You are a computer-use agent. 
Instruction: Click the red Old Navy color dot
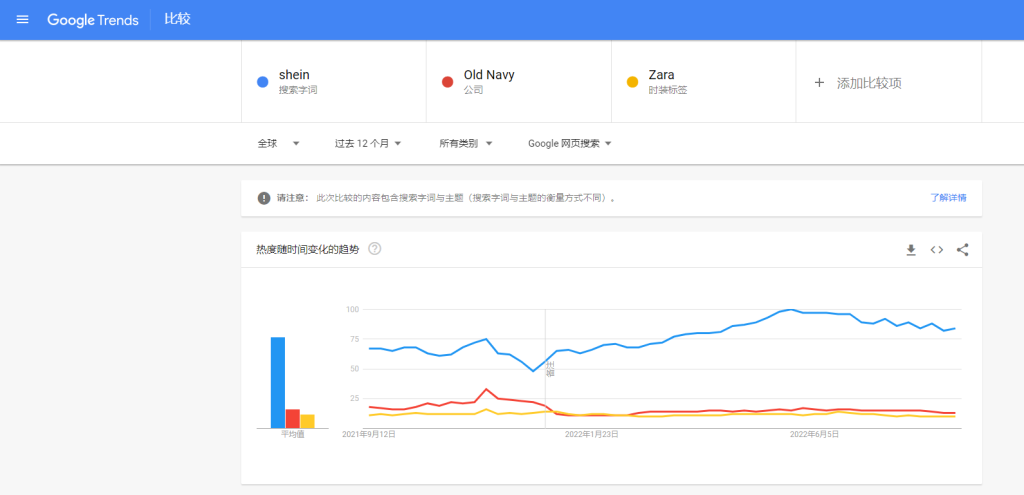pyautogui.click(x=447, y=82)
